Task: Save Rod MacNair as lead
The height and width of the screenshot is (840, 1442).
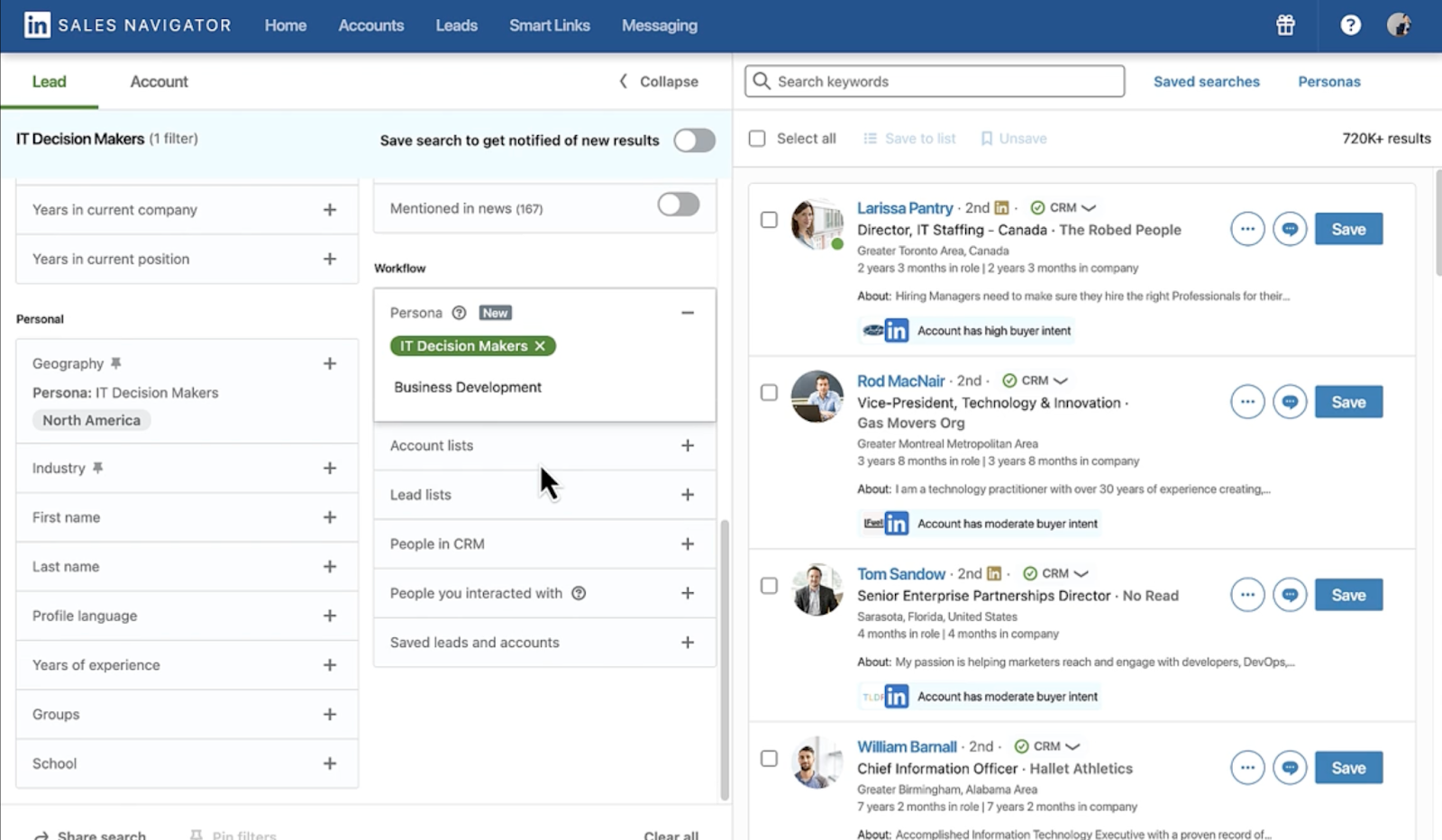Action: [1348, 402]
